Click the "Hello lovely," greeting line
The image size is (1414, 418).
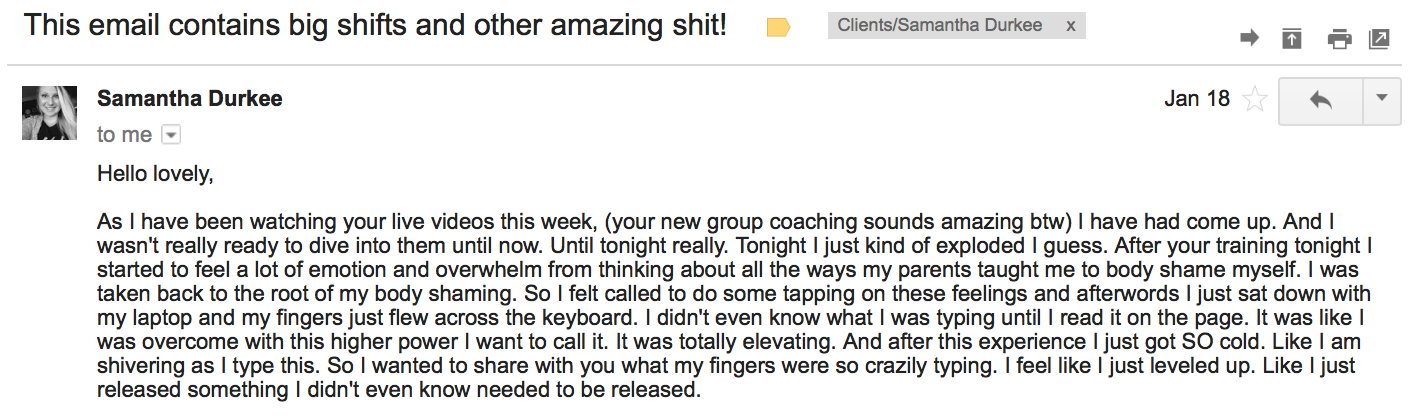click(x=155, y=173)
